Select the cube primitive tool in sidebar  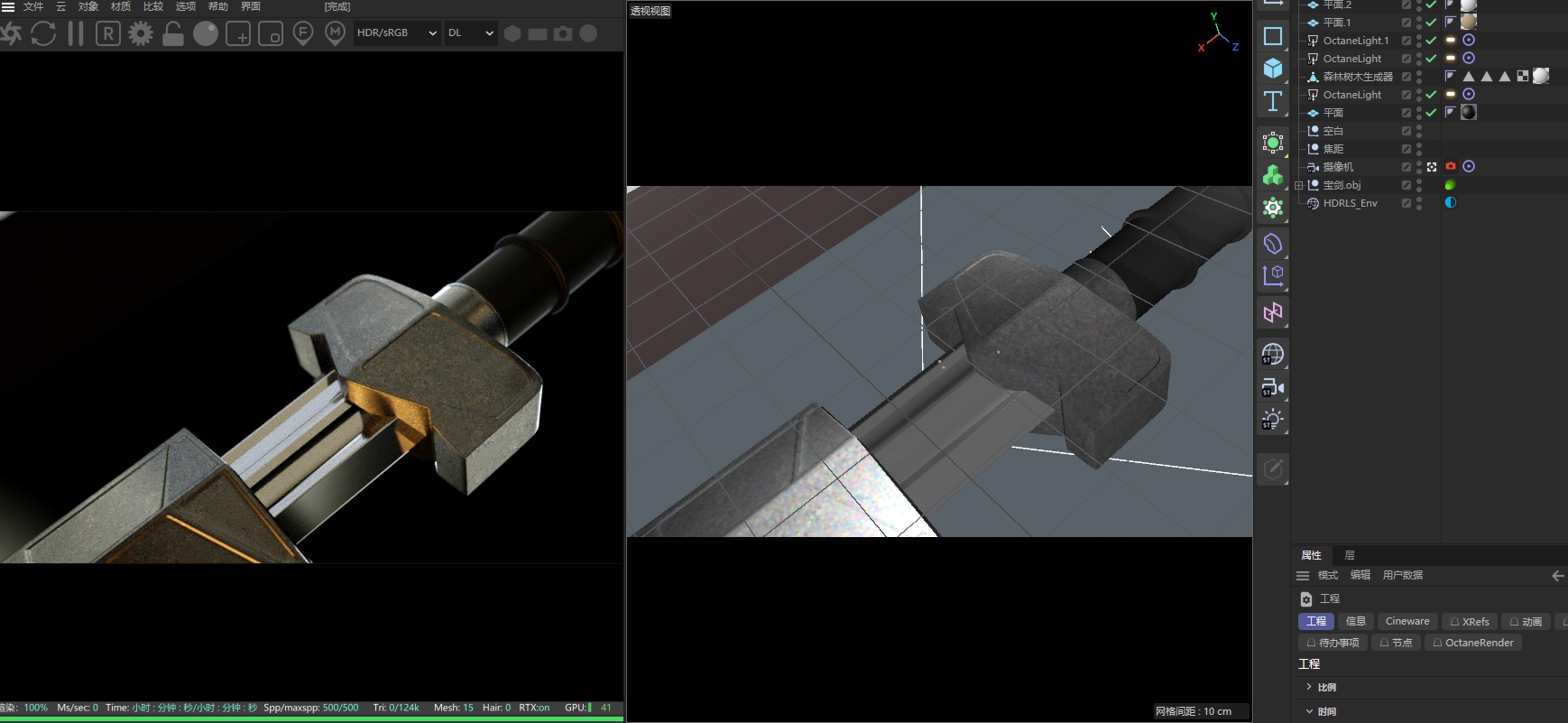pyautogui.click(x=1273, y=69)
